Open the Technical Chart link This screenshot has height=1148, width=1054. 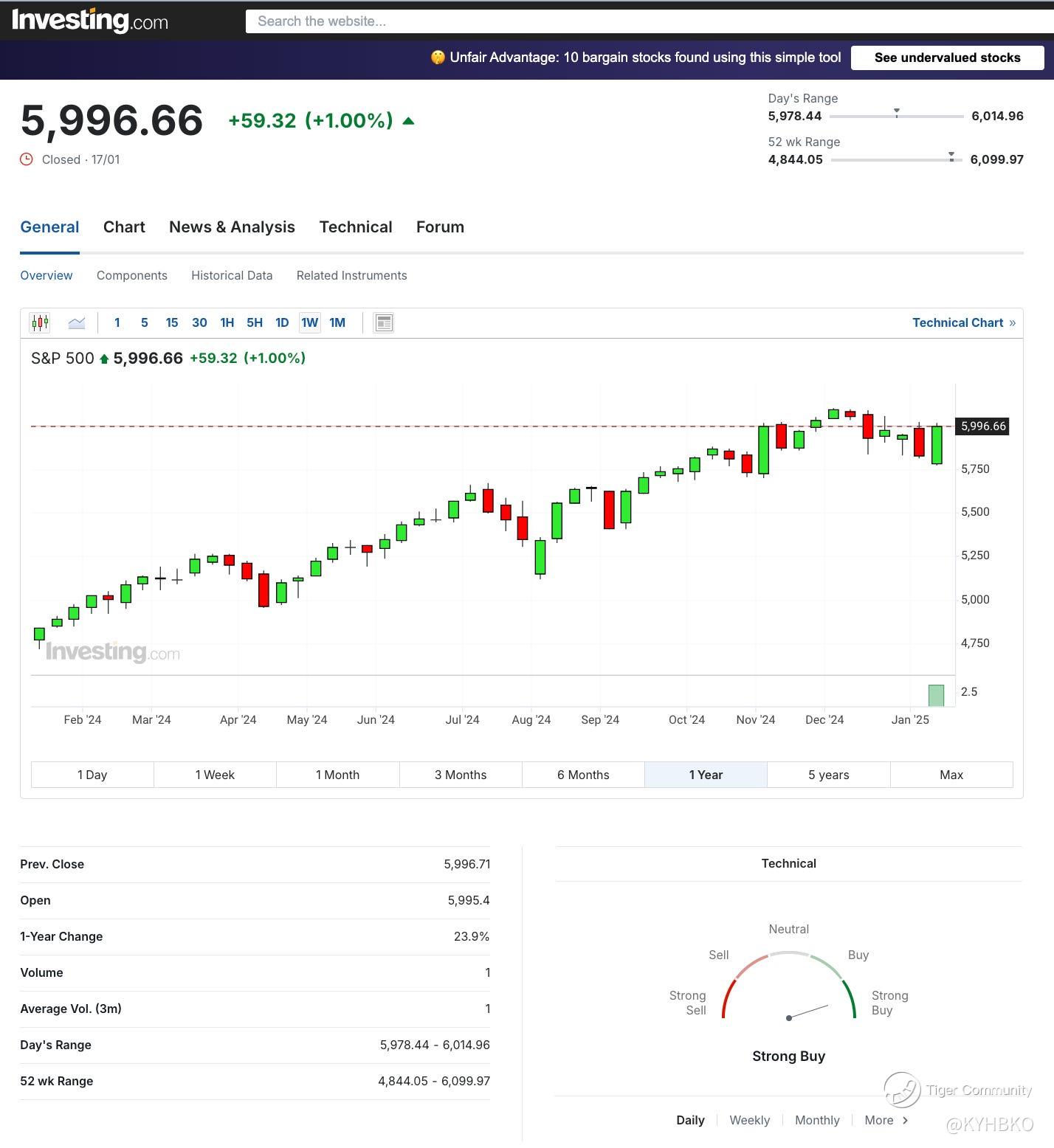coord(964,322)
